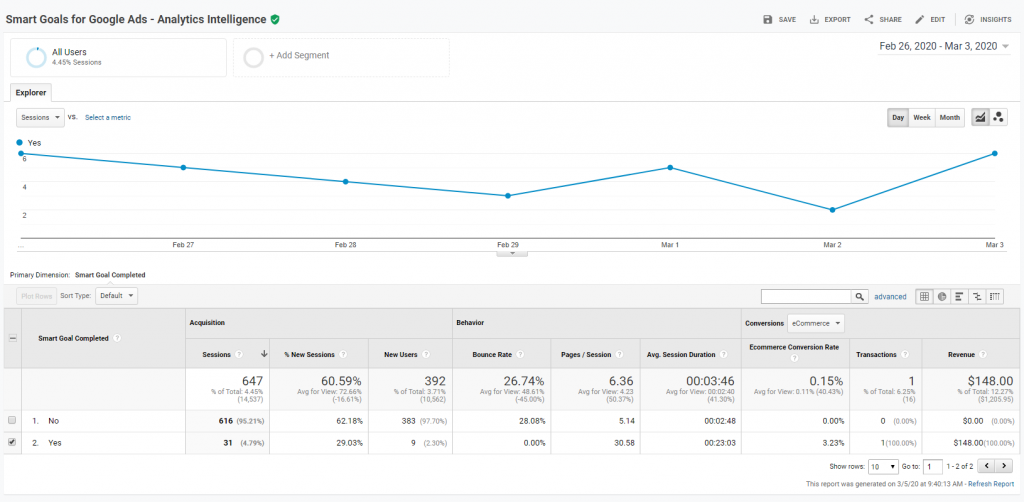Click help icon beside % New Sessions

(343, 354)
